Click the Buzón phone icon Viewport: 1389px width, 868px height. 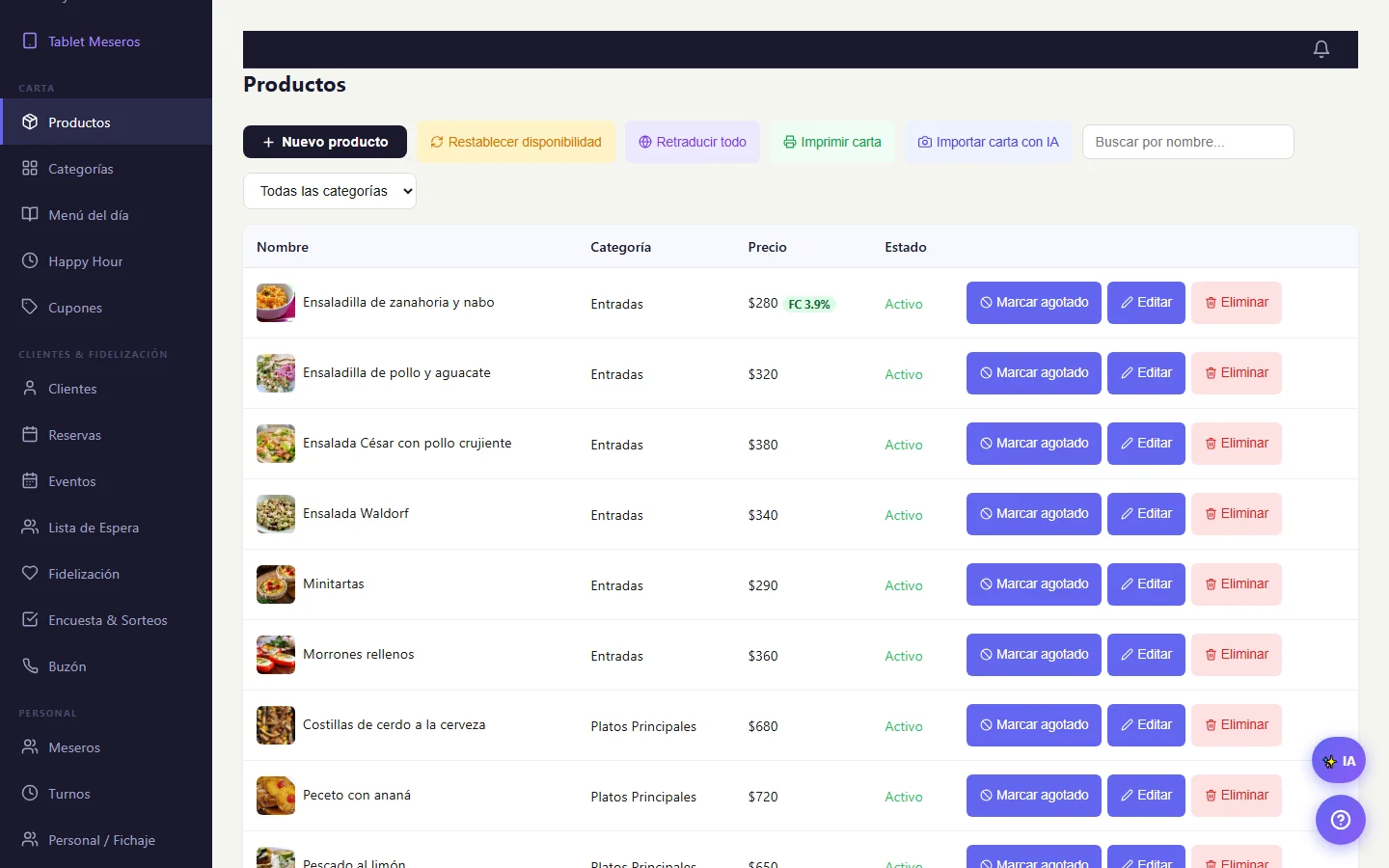(30, 665)
